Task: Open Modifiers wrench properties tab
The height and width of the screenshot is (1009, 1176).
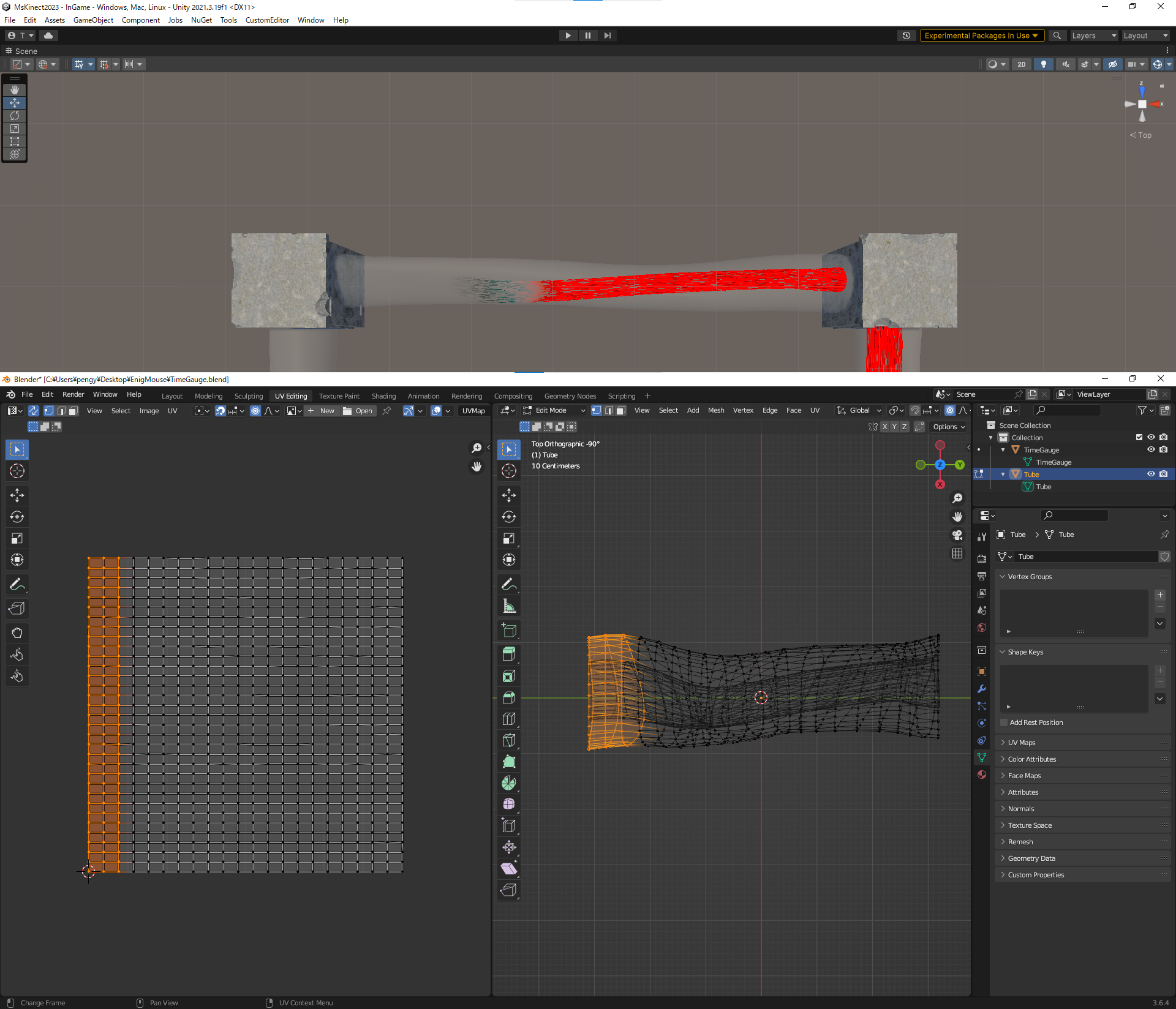Action: [982, 689]
